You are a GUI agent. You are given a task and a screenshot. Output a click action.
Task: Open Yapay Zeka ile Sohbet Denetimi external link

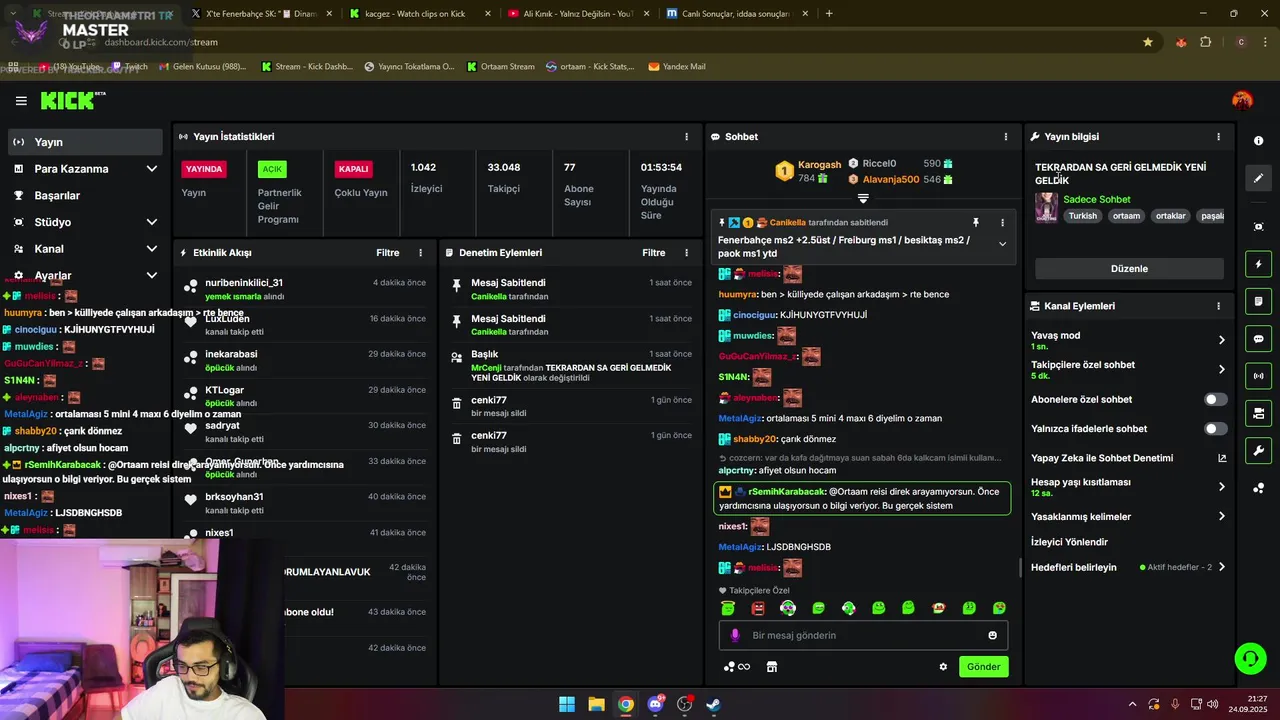pos(1222,458)
